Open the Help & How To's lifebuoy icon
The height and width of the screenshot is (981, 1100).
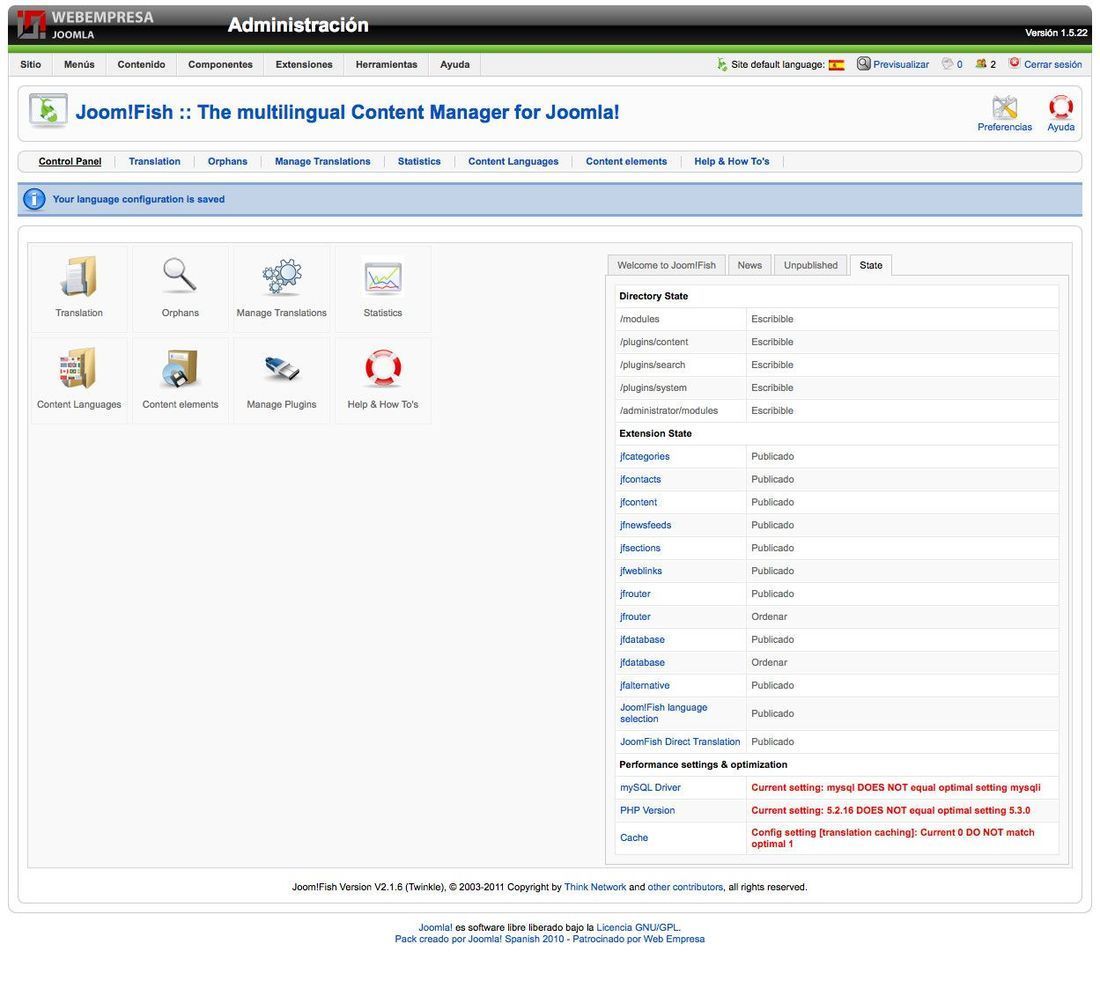pyautogui.click(x=382, y=368)
